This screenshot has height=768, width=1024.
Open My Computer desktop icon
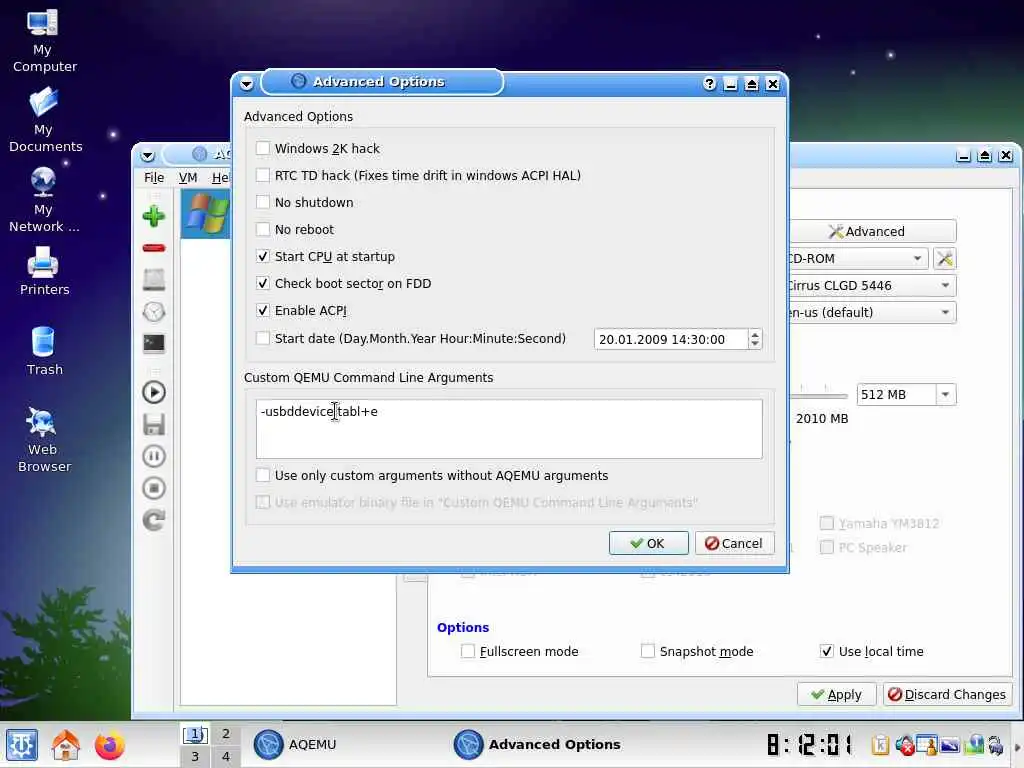43,40
